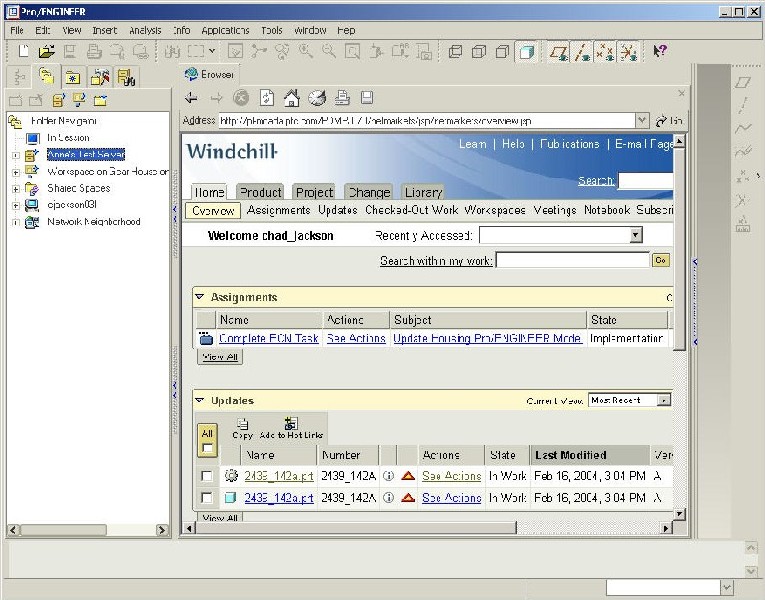Select the shaded display mode icon
This screenshot has width=765, height=600.
coord(526,52)
